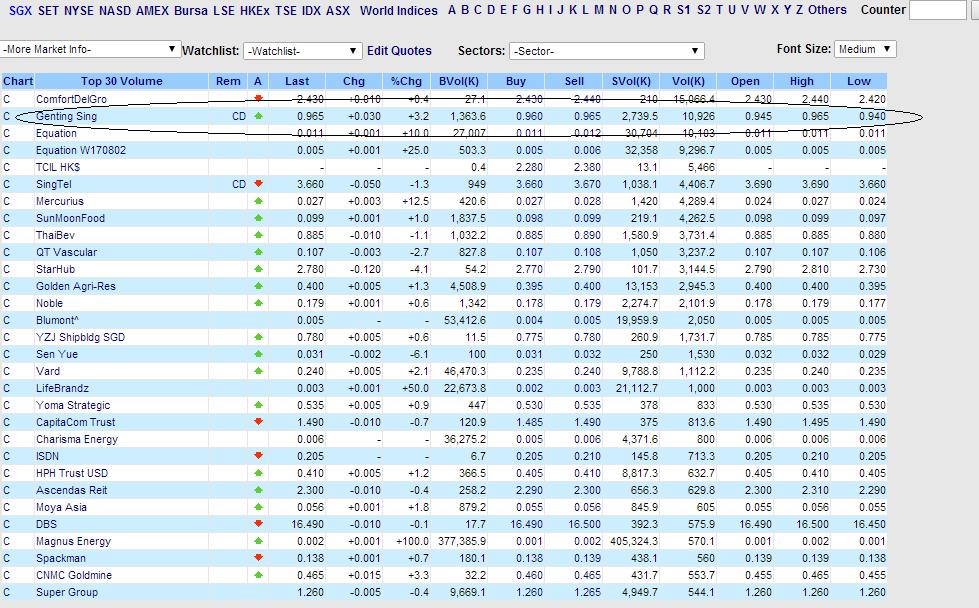Click CD remark in SingTel row
Image resolution: width=979 pixels, height=608 pixels.
point(239,184)
